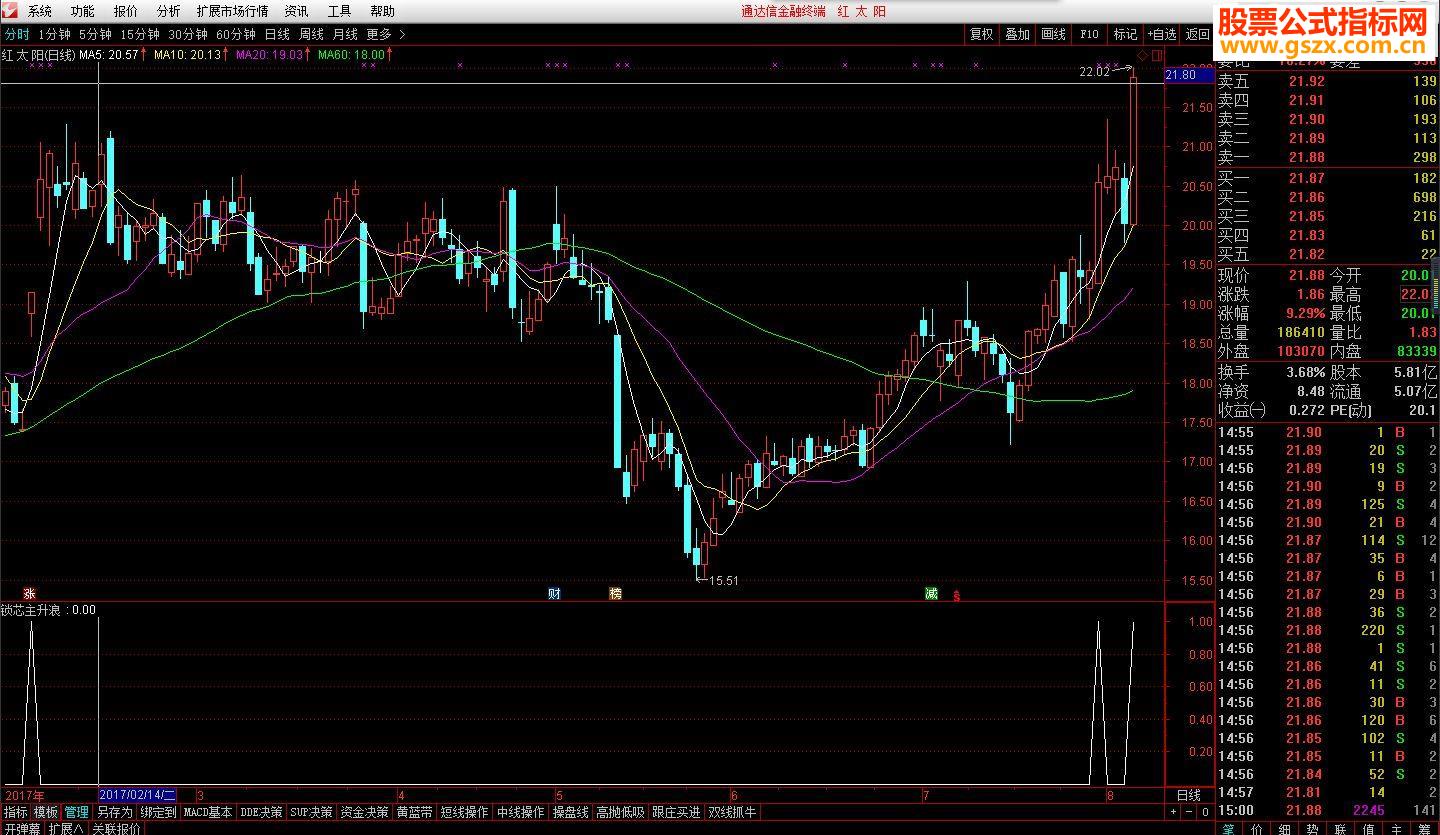Select the 1分钟 period
Viewport: 1440px width, 835px height.
click(55, 34)
